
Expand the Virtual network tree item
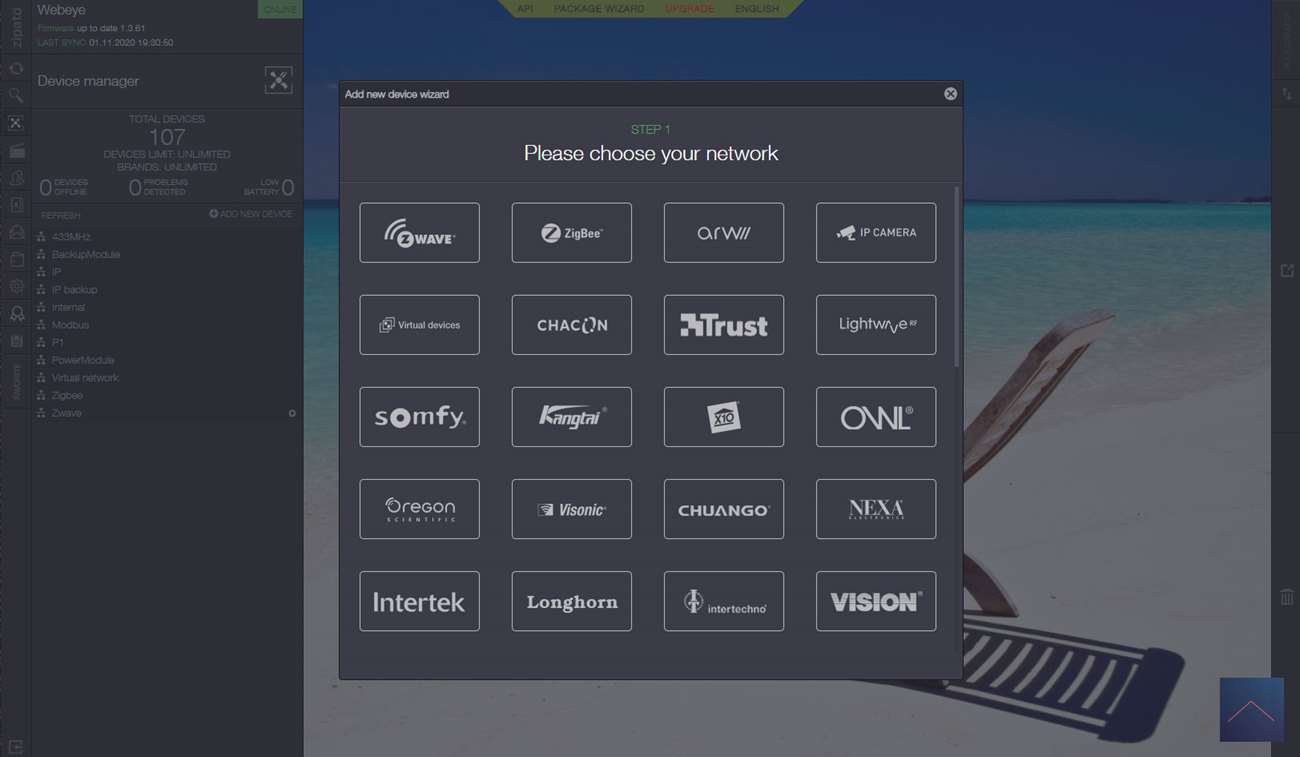pos(85,378)
